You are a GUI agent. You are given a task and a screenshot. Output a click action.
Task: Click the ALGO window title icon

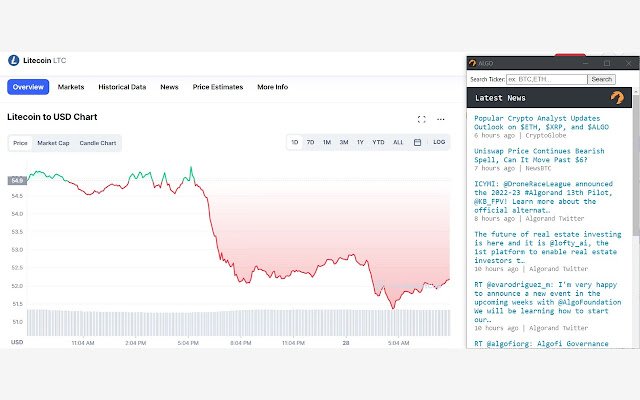click(474, 63)
